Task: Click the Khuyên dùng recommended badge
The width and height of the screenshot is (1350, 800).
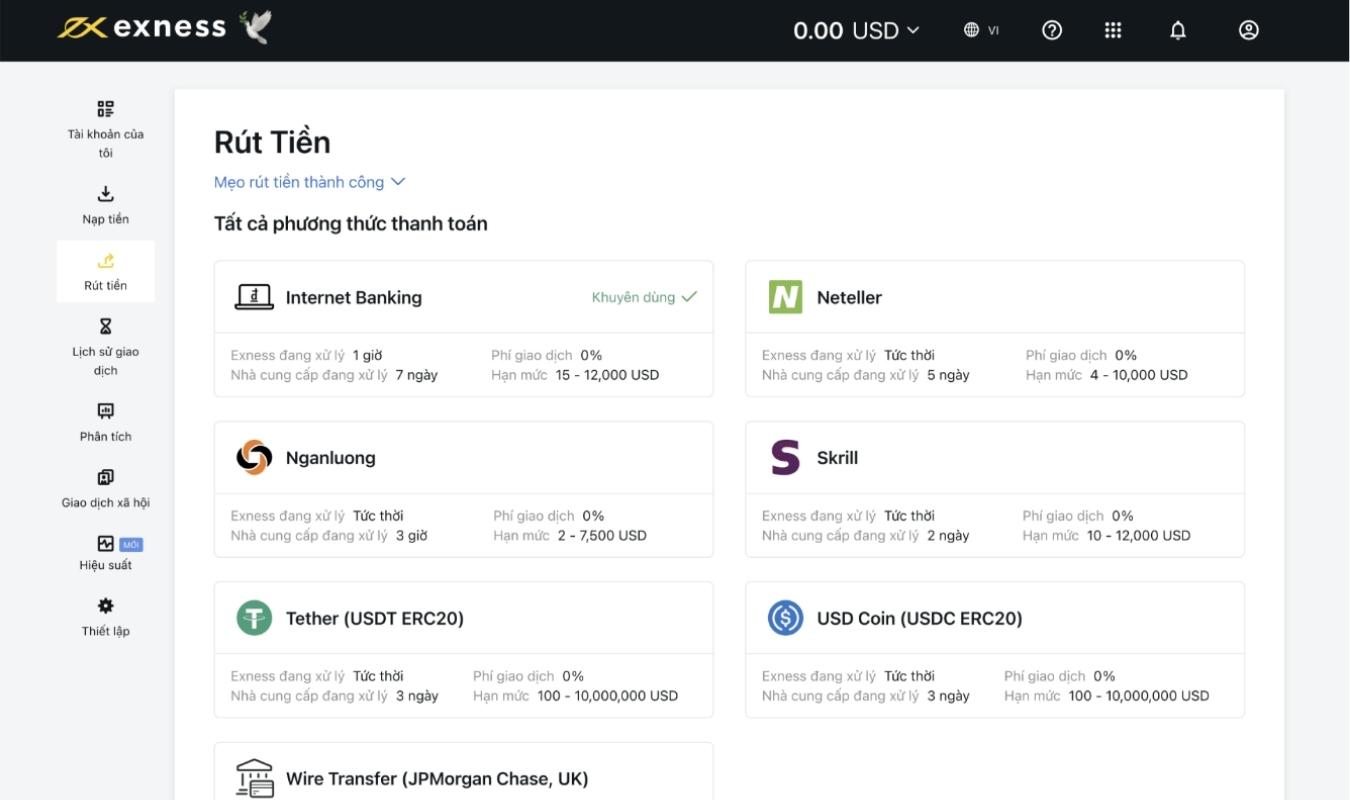Action: pos(644,297)
